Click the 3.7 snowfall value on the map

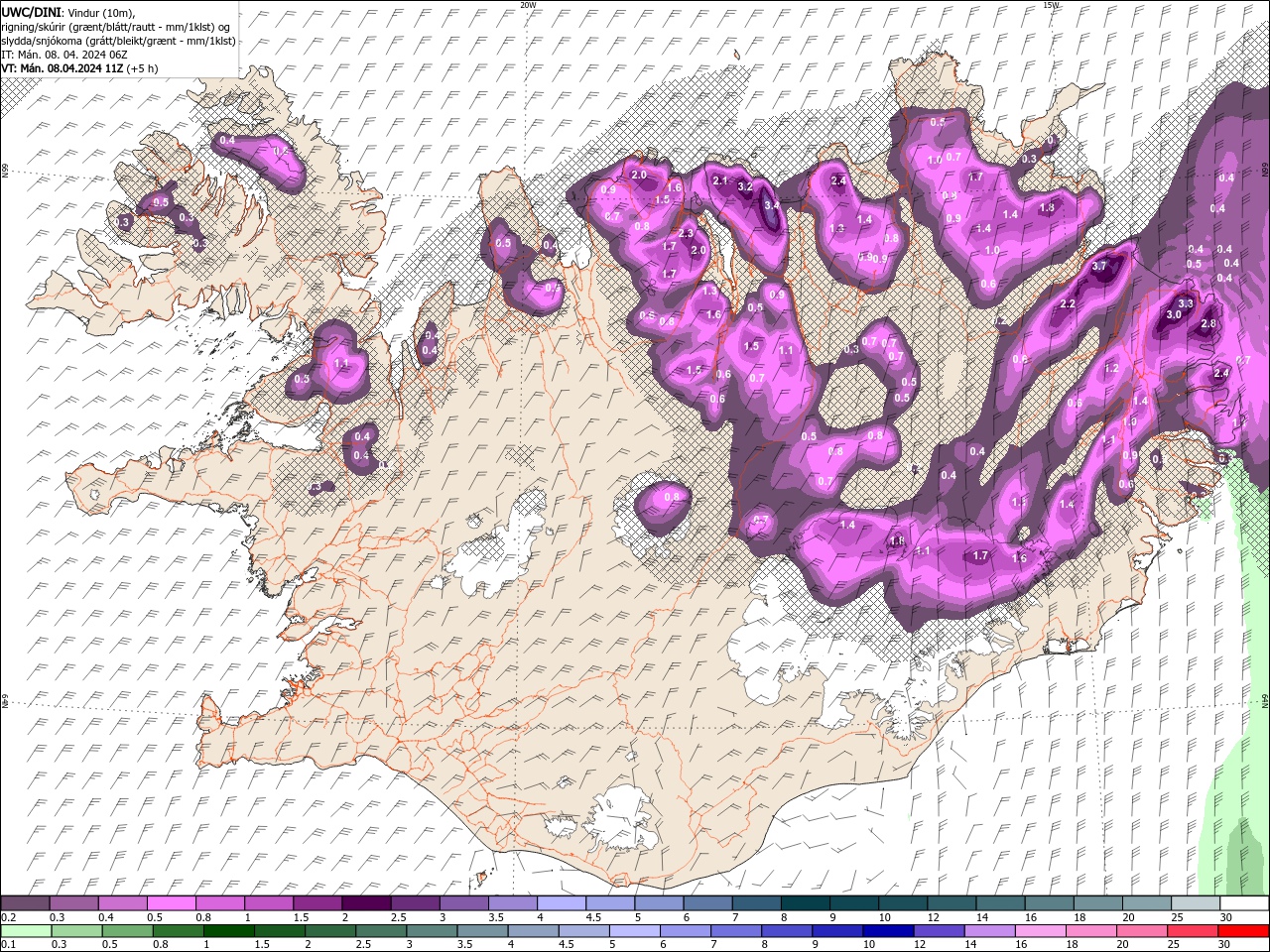point(1098,267)
